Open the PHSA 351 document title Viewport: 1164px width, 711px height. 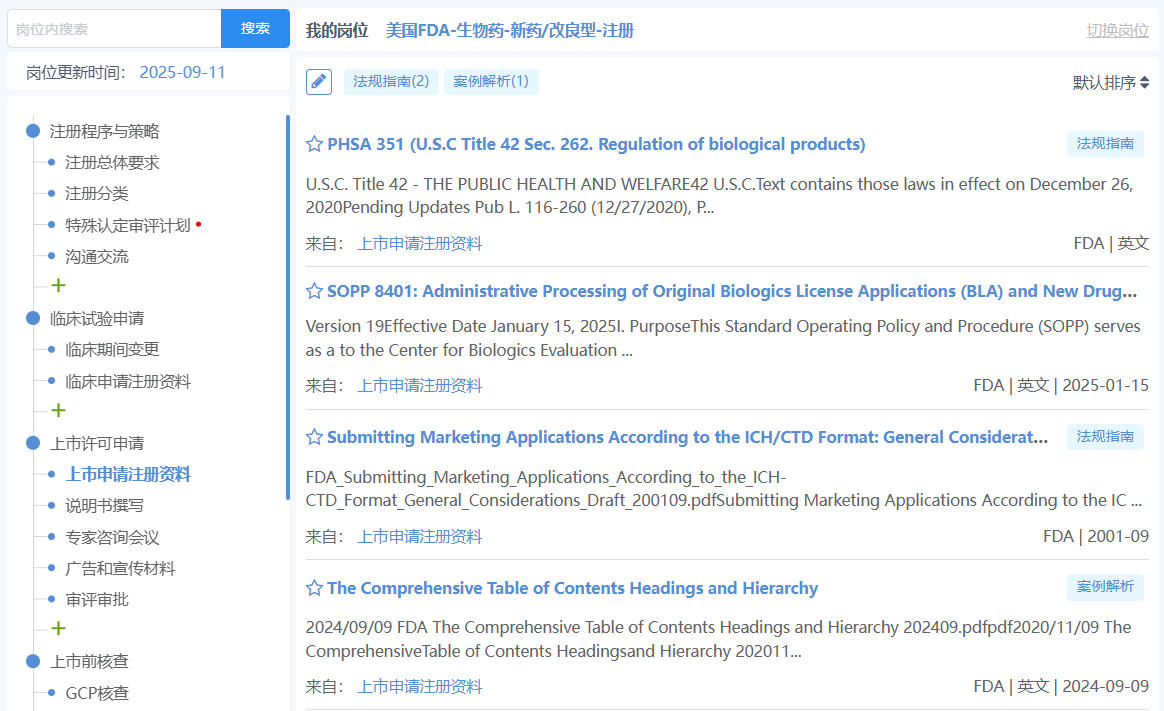pos(596,144)
